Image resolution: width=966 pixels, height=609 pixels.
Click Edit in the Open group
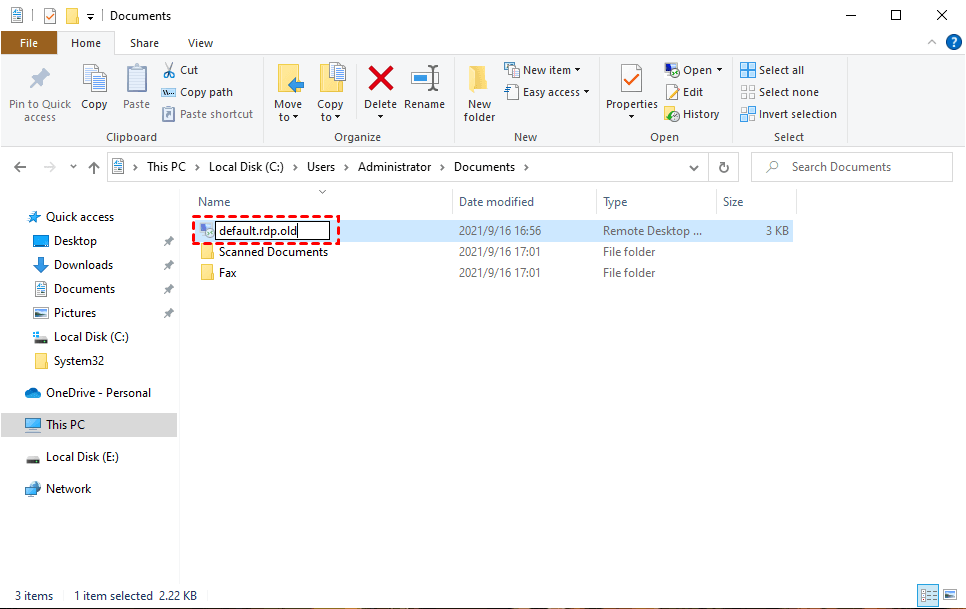click(684, 92)
